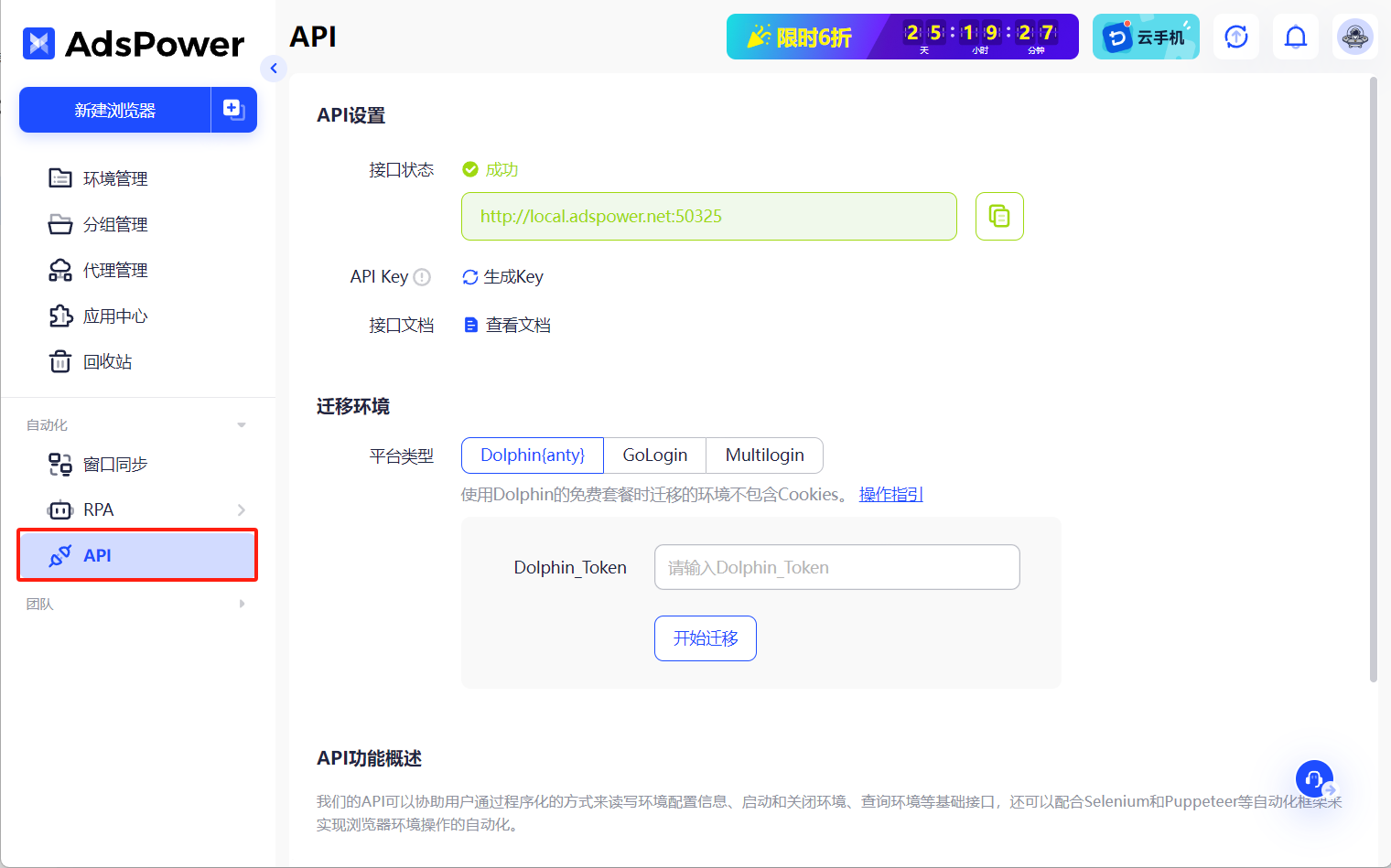Collapse the sidebar with the chevron button
The image size is (1391, 868).
pos(274,68)
